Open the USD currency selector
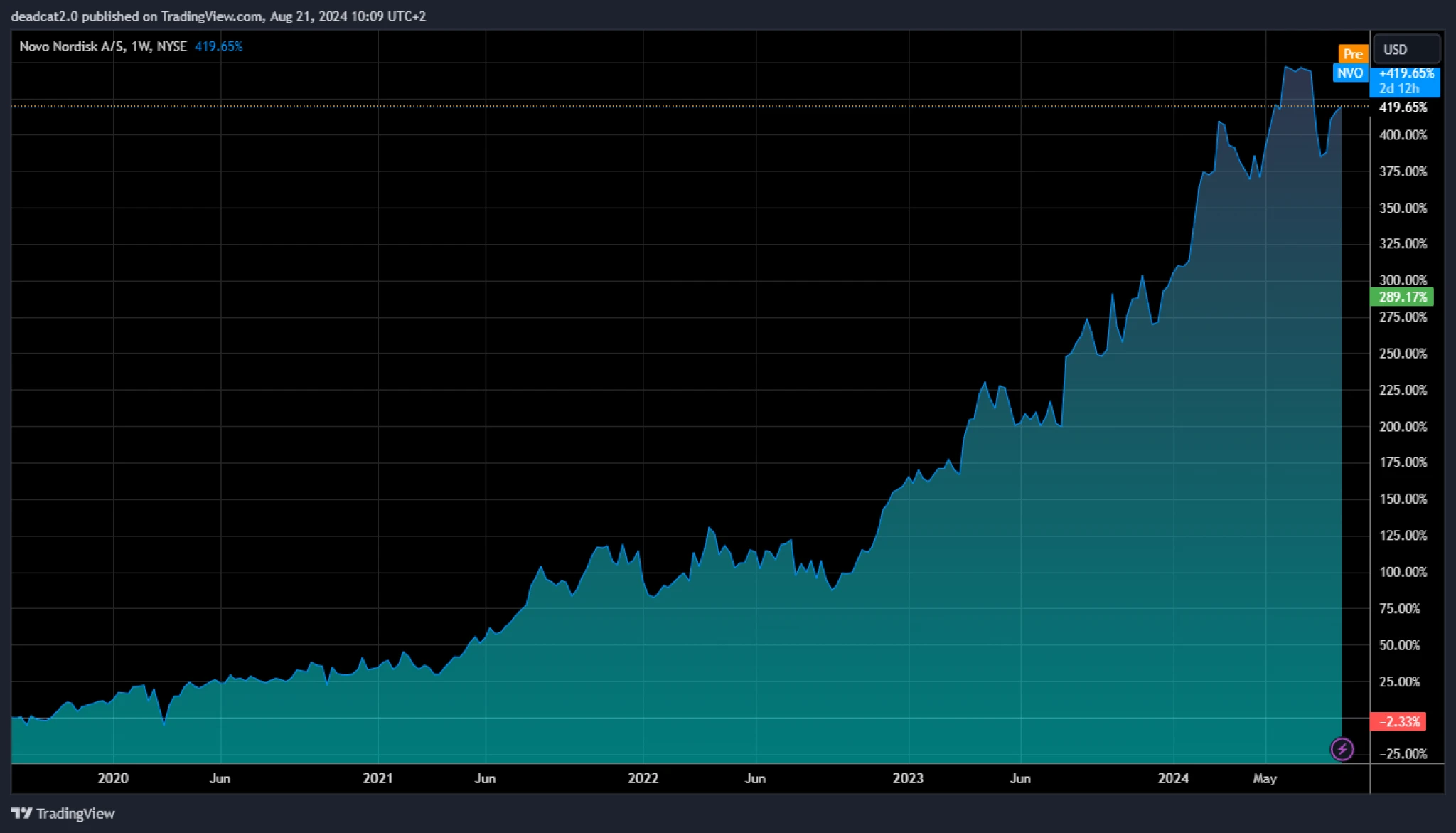The height and width of the screenshot is (833, 1456). tap(1407, 49)
